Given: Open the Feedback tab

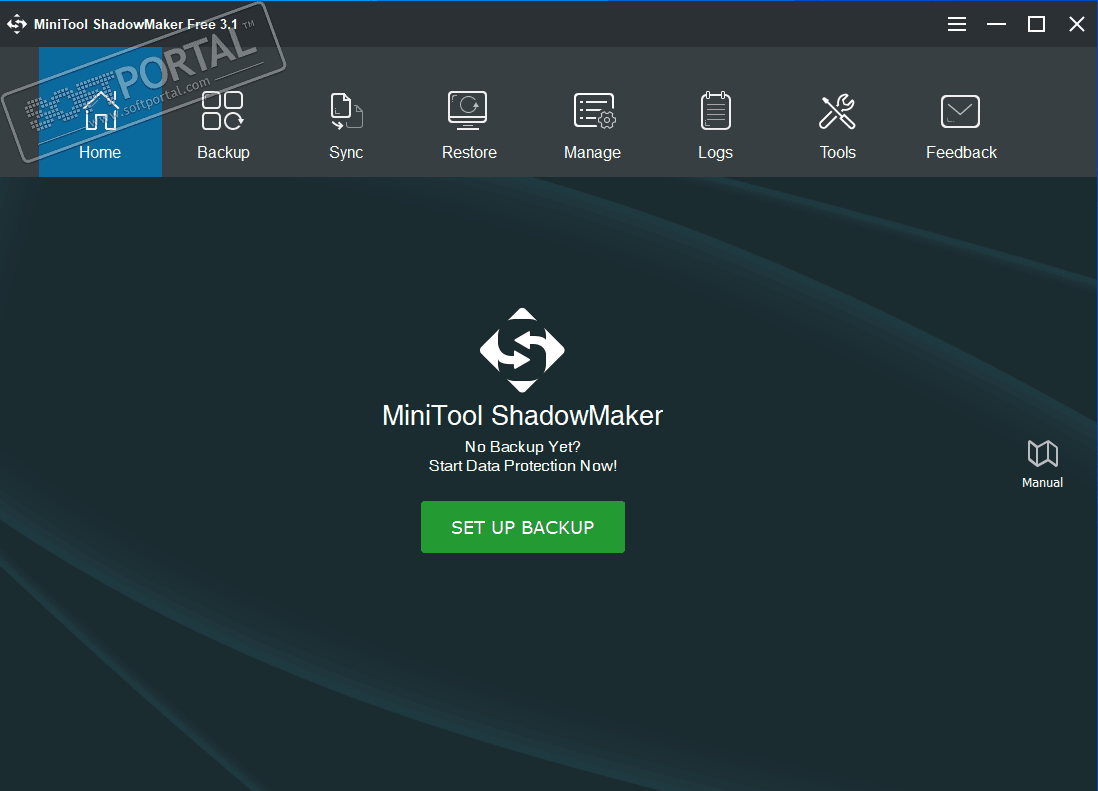Looking at the screenshot, I should (x=961, y=112).
